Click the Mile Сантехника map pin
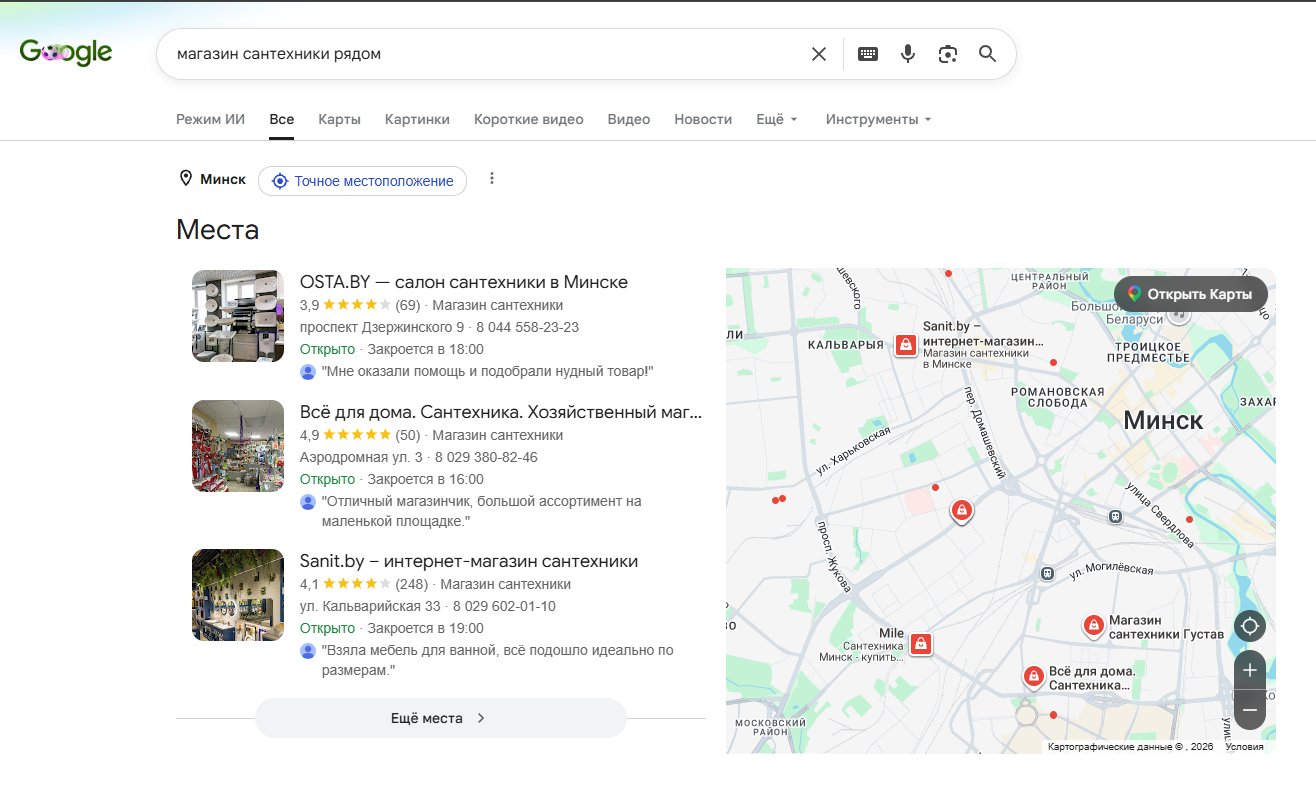The width and height of the screenshot is (1316, 786). (921, 643)
